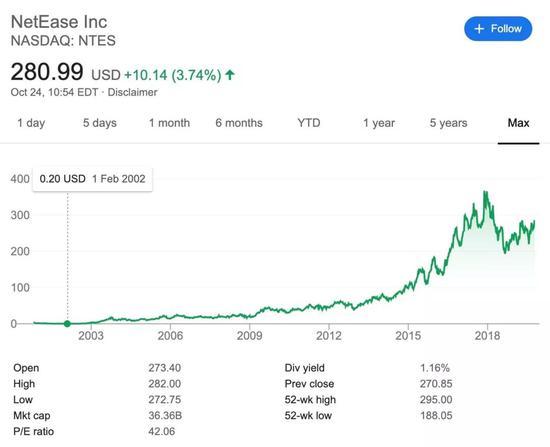Screen dimensions: 550x447
Task: Click the 2015 label on the x-axis
Action: [x=408, y=336]
